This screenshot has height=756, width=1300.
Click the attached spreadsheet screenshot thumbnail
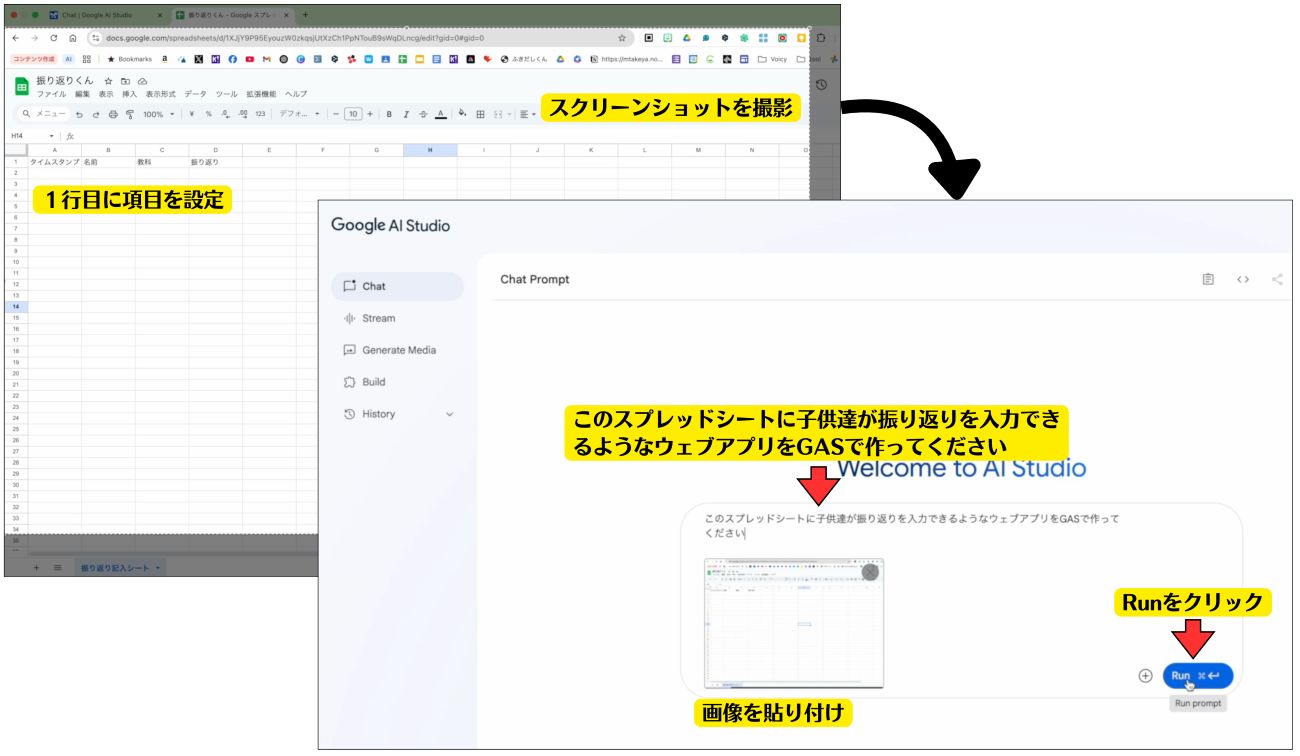[x=794, y=623]
